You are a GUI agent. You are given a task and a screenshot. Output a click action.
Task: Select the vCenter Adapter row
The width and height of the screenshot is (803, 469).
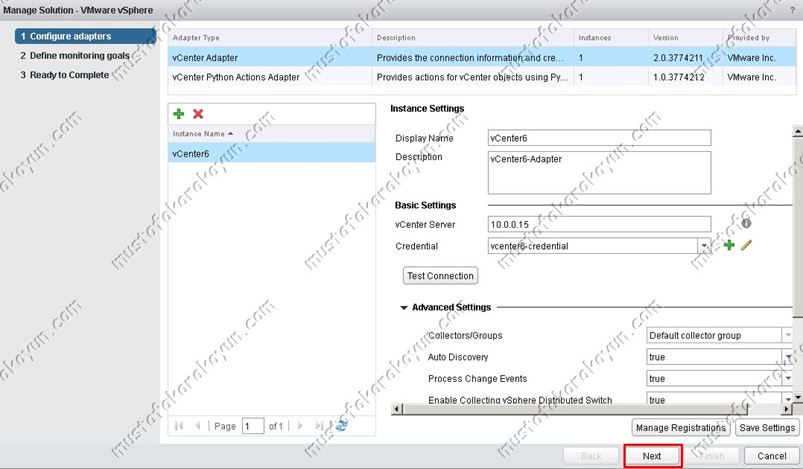482,58
